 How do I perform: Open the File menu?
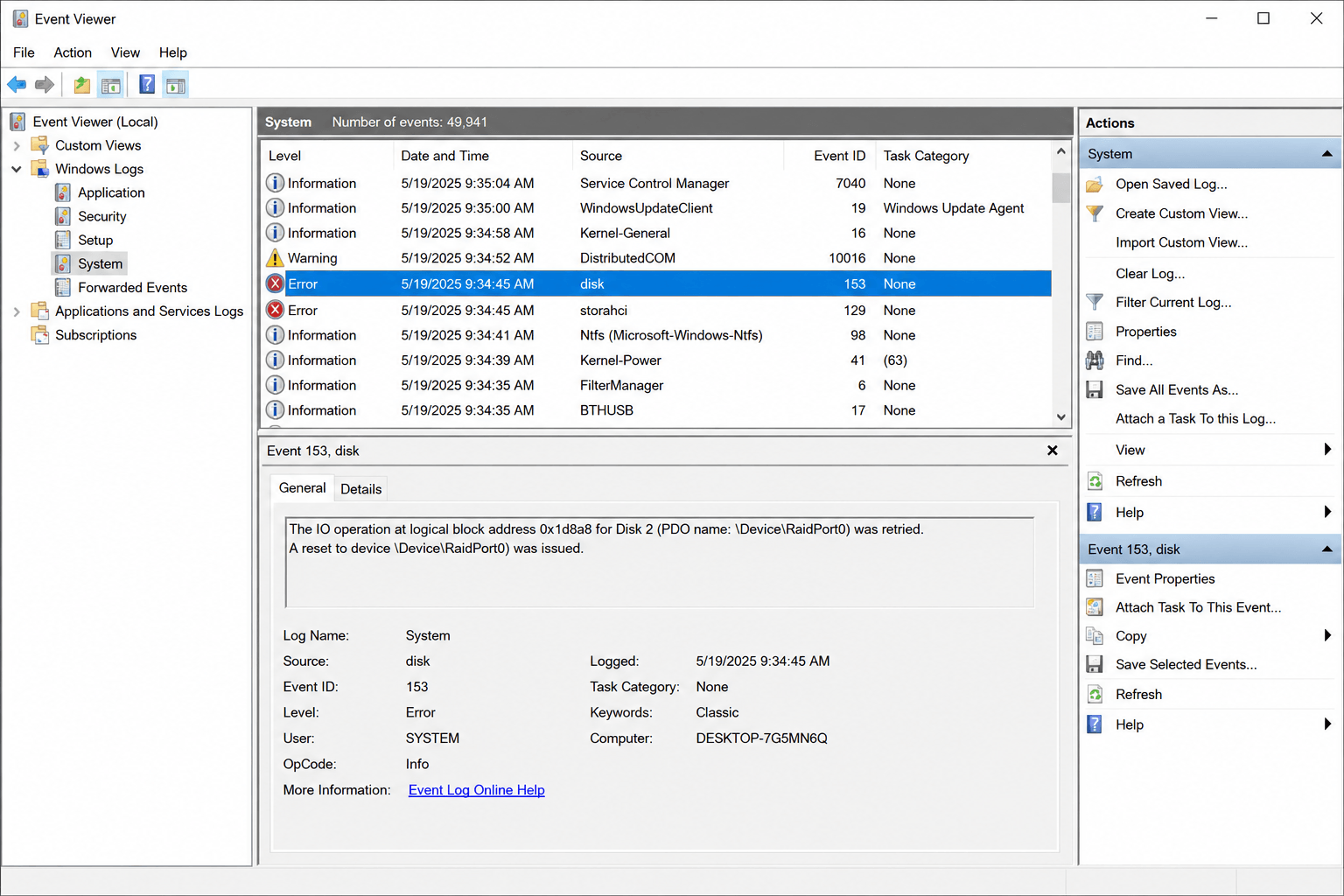24,52
